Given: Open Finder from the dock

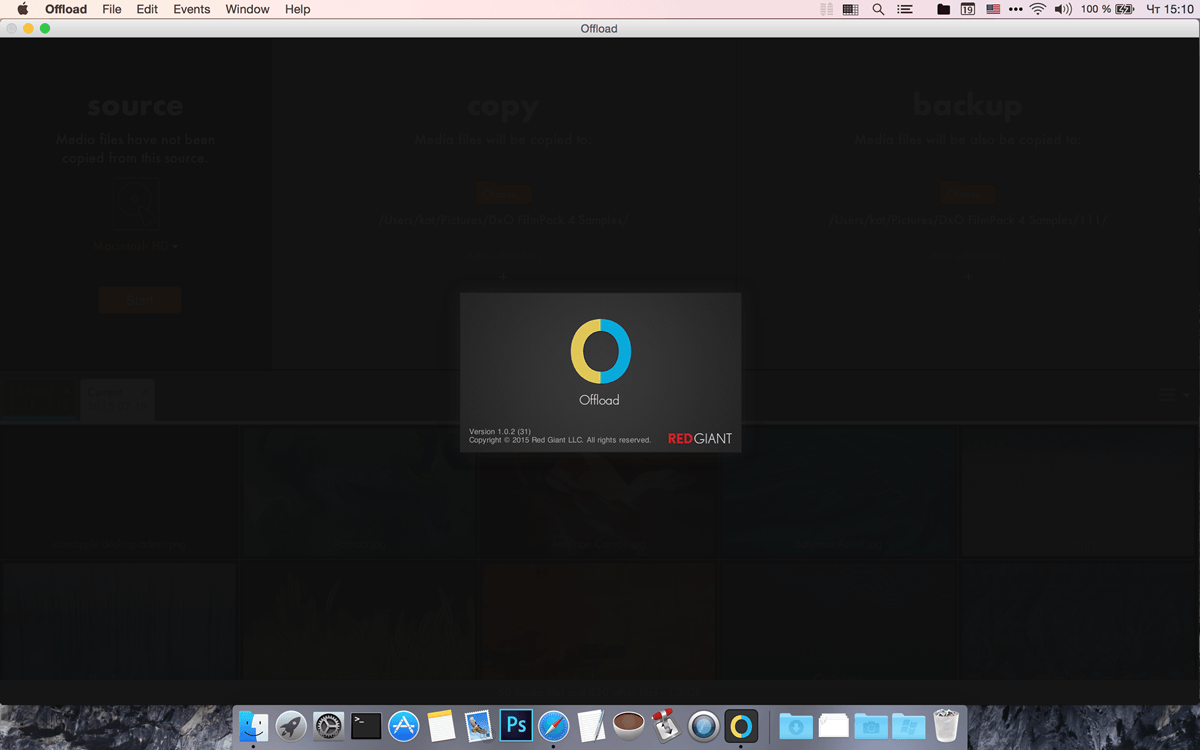Looking at the screenshot, I should click(254, 725).
